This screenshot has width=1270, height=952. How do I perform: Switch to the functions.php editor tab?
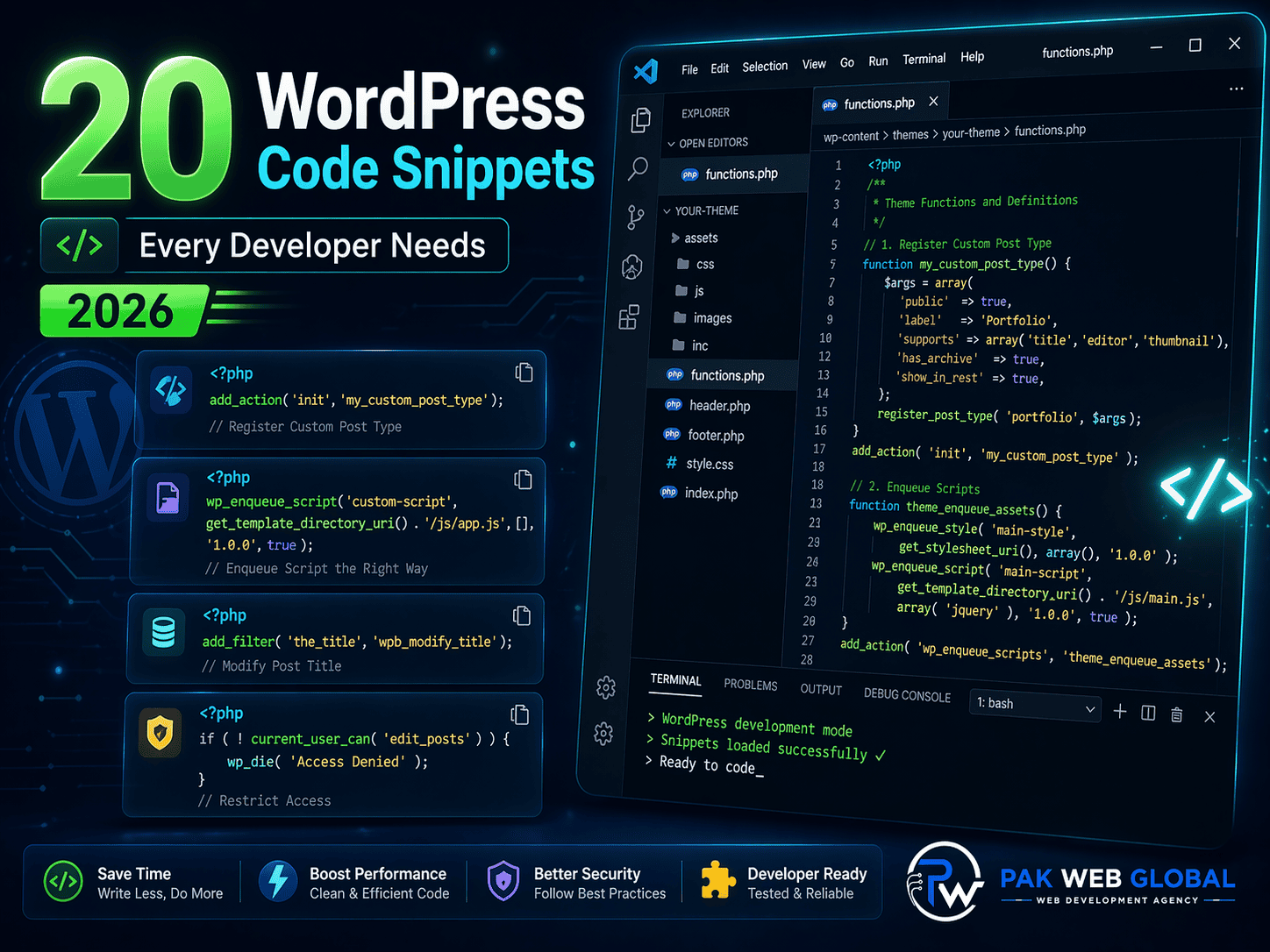pos(880,103)
